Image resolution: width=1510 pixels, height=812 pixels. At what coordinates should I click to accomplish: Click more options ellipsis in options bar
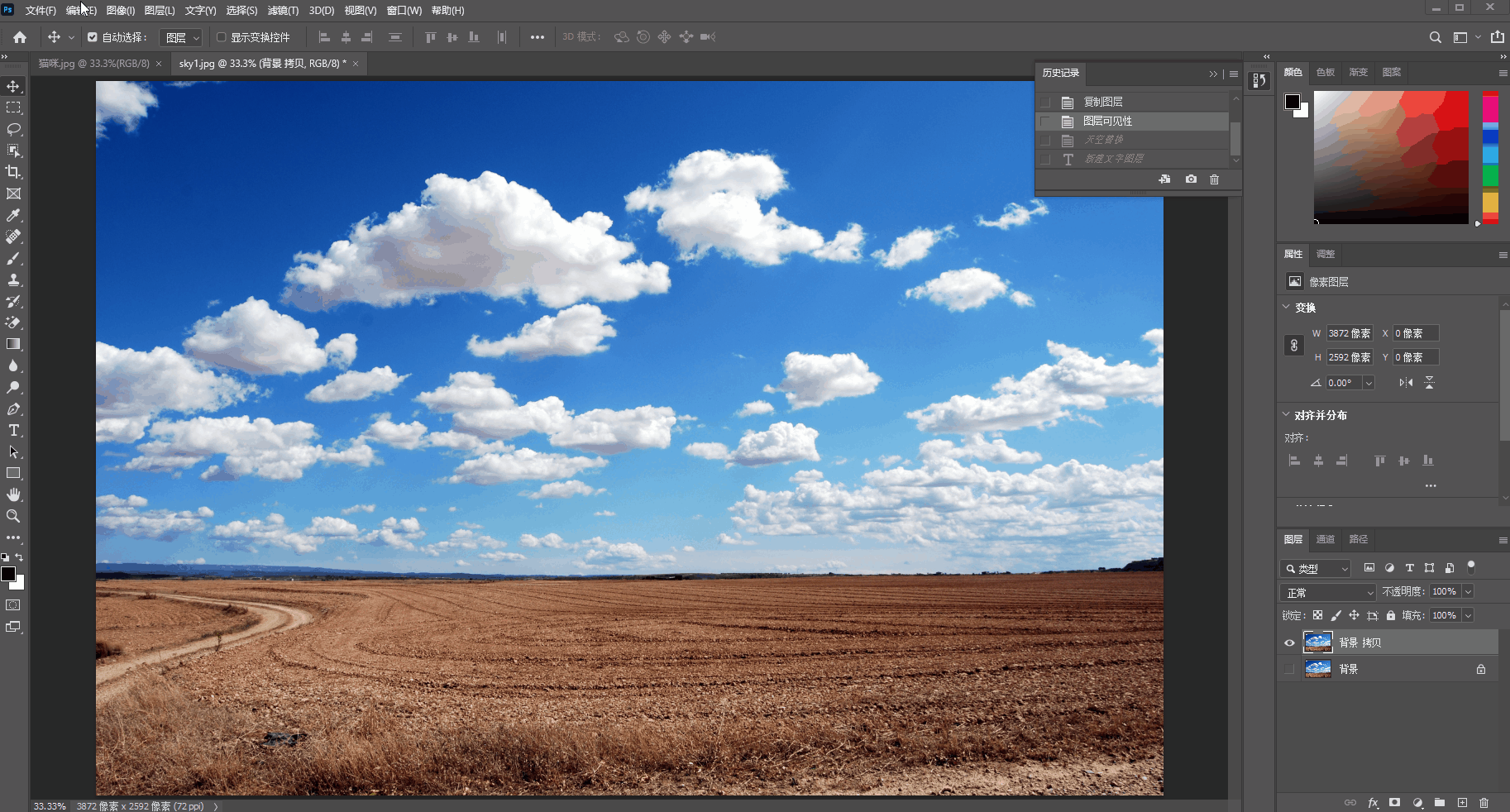tap(538, 37)
